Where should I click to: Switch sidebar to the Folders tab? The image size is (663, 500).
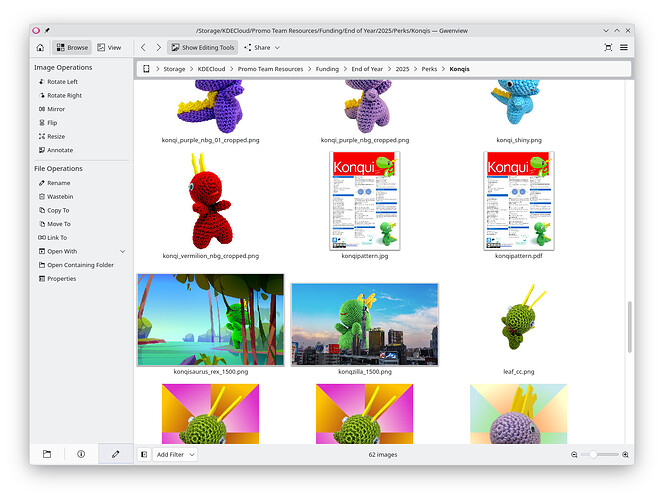[47, 454]
